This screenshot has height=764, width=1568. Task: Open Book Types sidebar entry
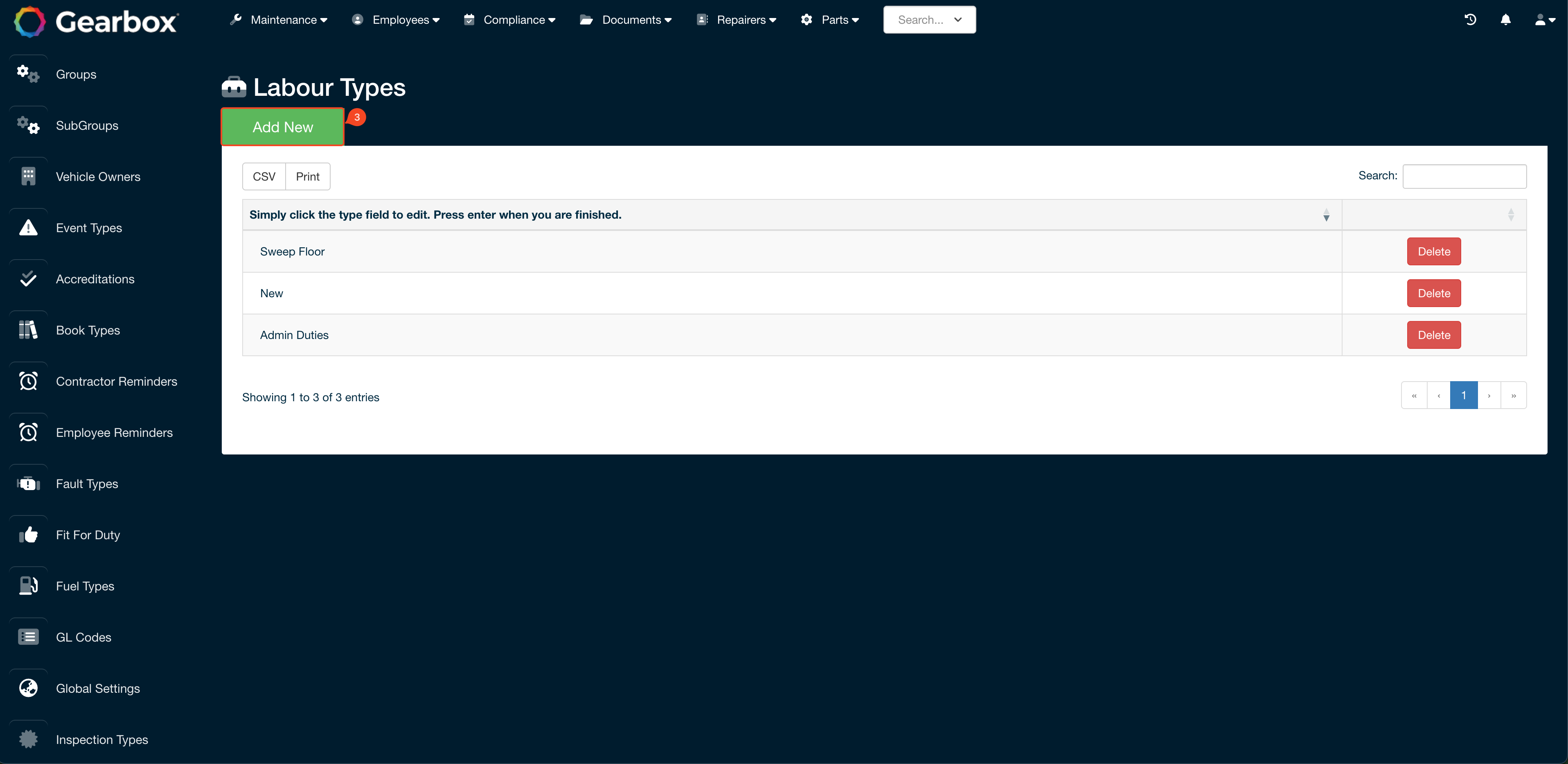[88, 330]
